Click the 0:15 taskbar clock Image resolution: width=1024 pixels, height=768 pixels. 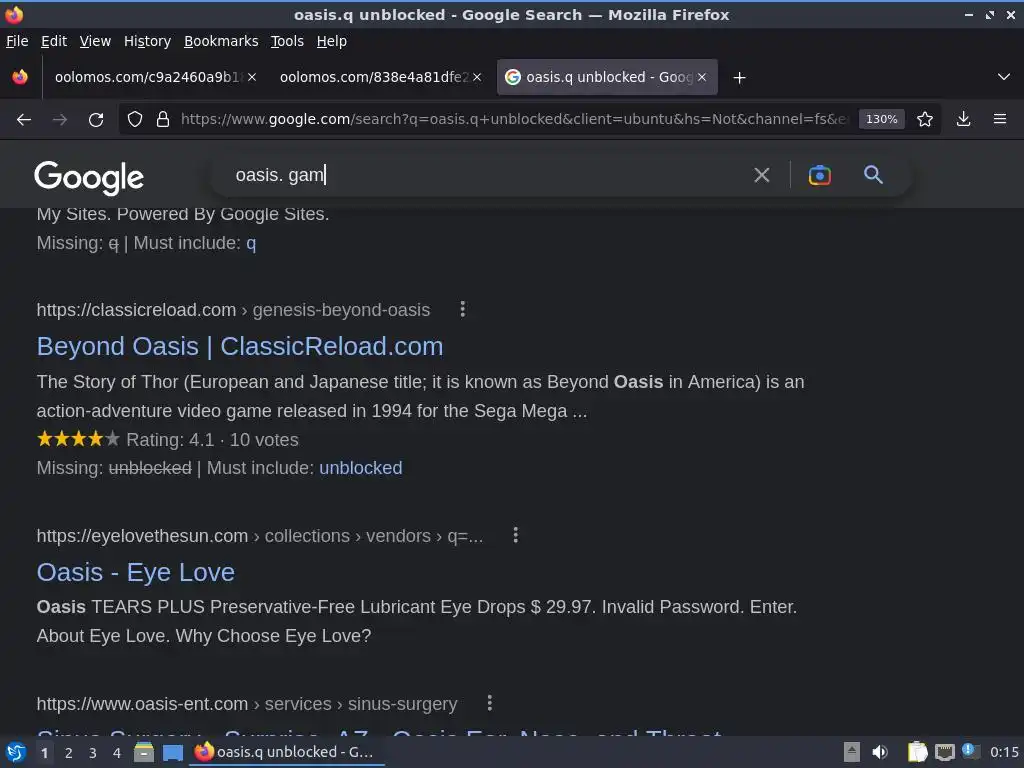click(1004, 752)
